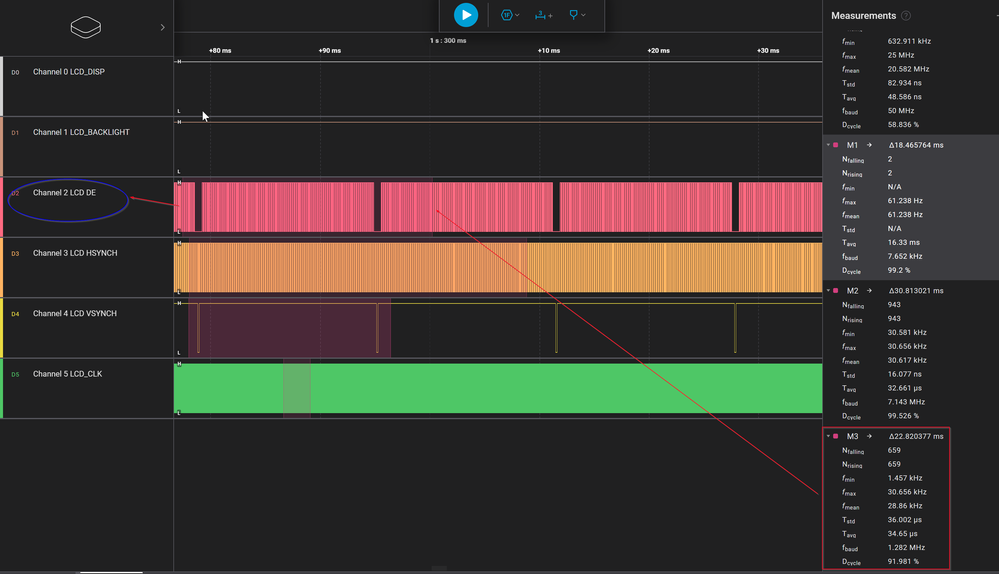999x574 pixels.
Task: Click the arrow icon next to M1
Action: (869, 145)
